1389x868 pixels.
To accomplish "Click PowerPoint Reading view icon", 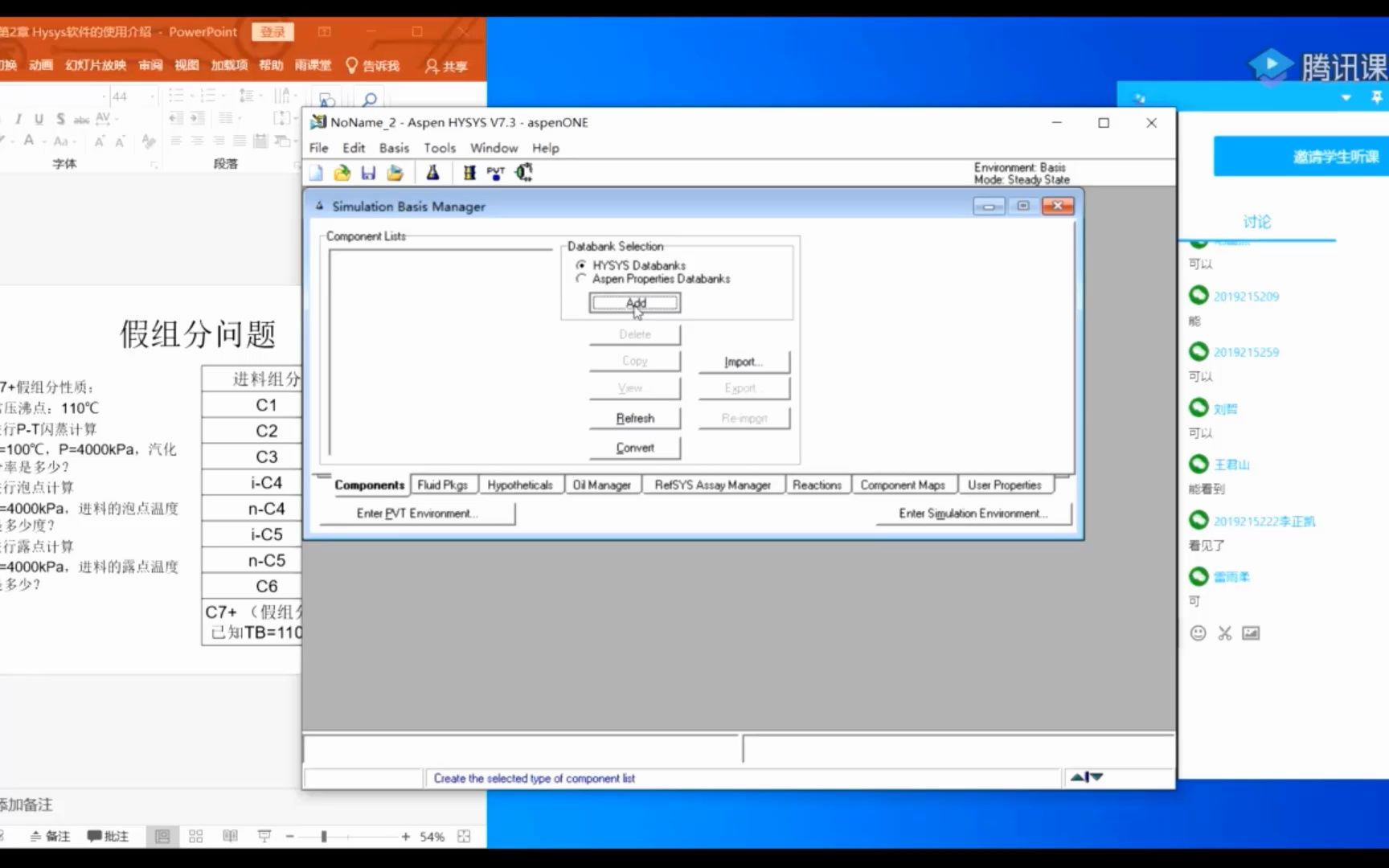I will (x=230, y=837).
